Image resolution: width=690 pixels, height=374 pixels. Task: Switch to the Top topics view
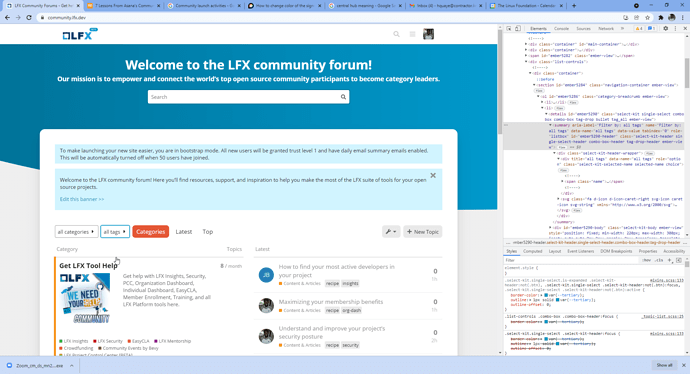click(x=208, y=231)
